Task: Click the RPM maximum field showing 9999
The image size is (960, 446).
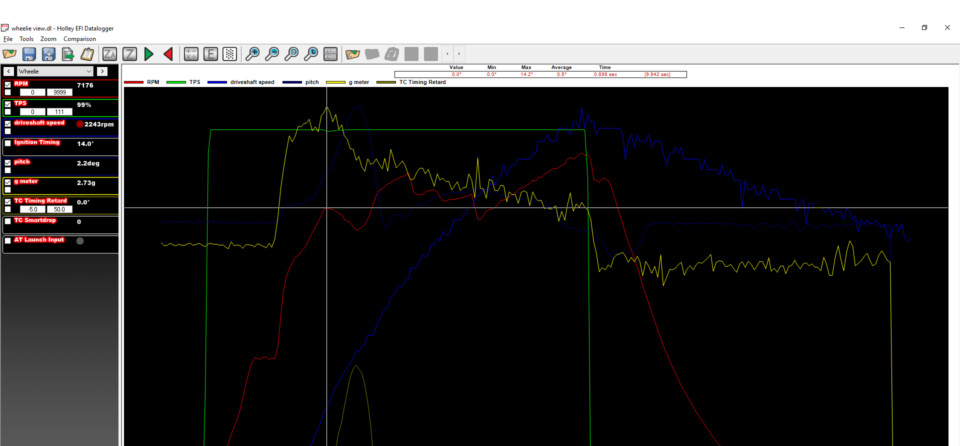Action: coord(59,93)
